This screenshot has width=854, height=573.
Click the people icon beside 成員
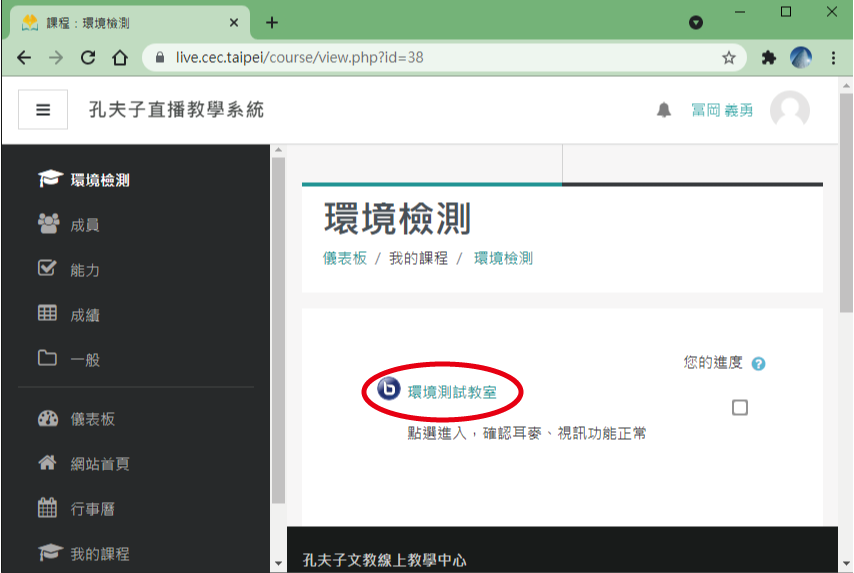coord(48,223)
